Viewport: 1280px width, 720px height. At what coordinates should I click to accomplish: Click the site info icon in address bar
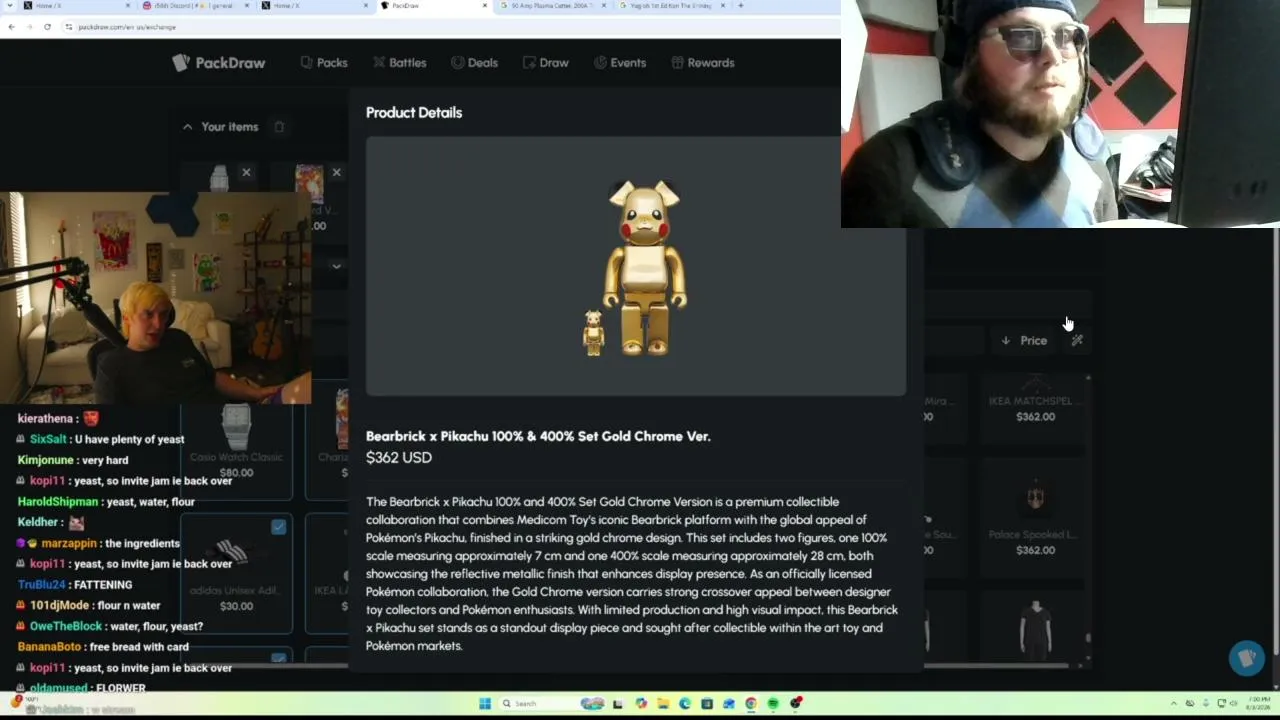(68, 27)
